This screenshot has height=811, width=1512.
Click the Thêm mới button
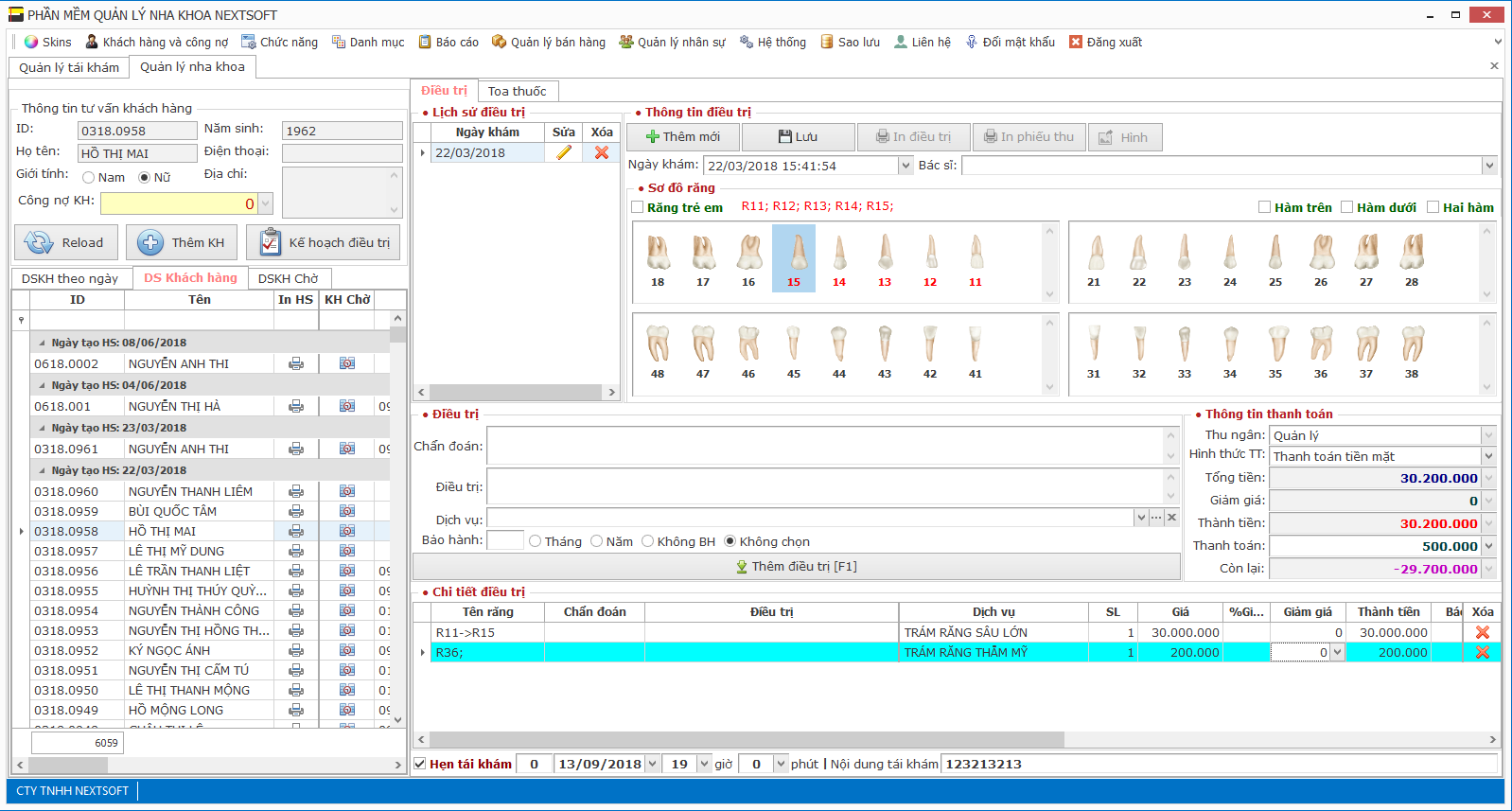[x=682, y=137]
